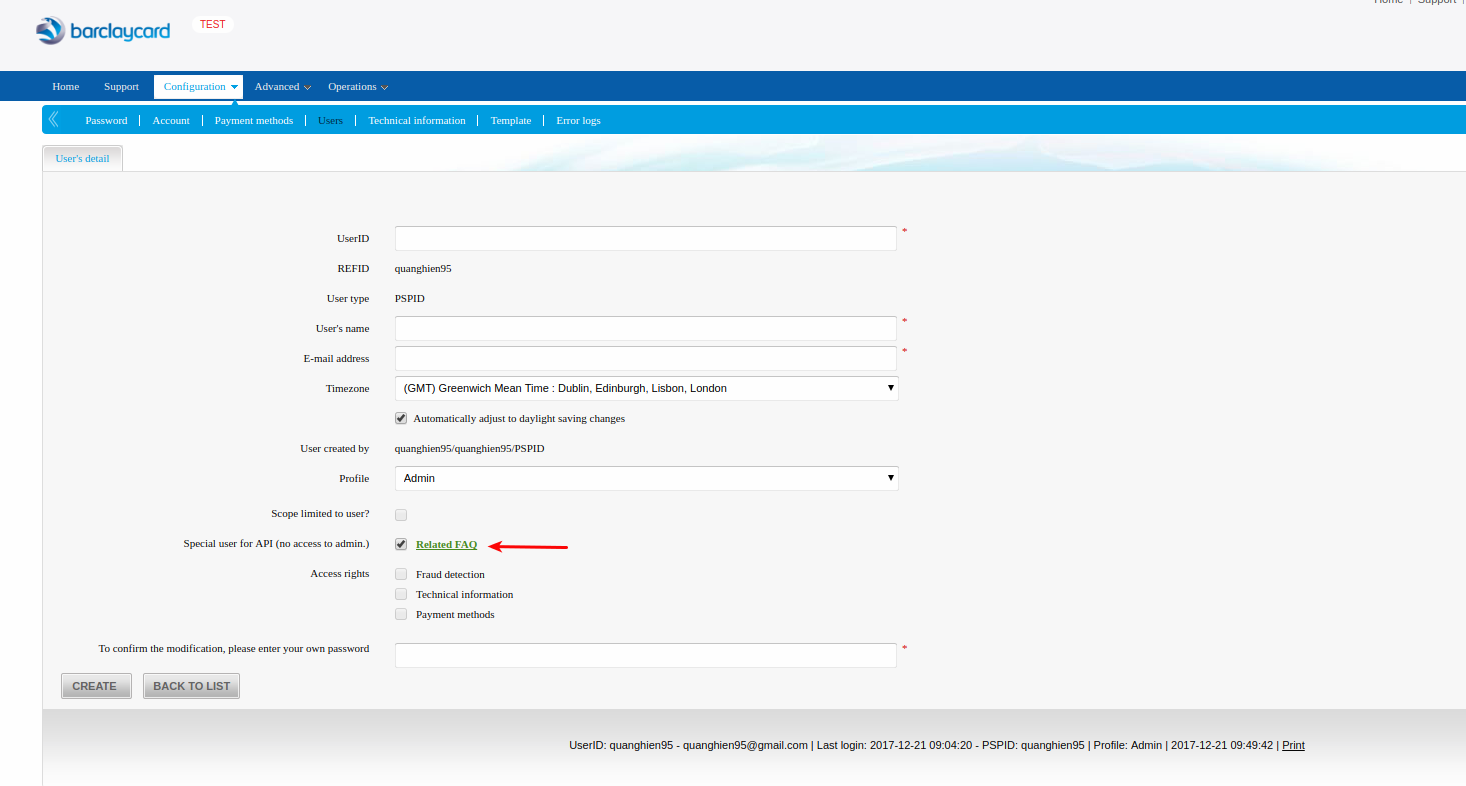The width and height of the screenshot is (1466, 786).
Task: Click the Print link in footer
Action: coord(1293,745)
